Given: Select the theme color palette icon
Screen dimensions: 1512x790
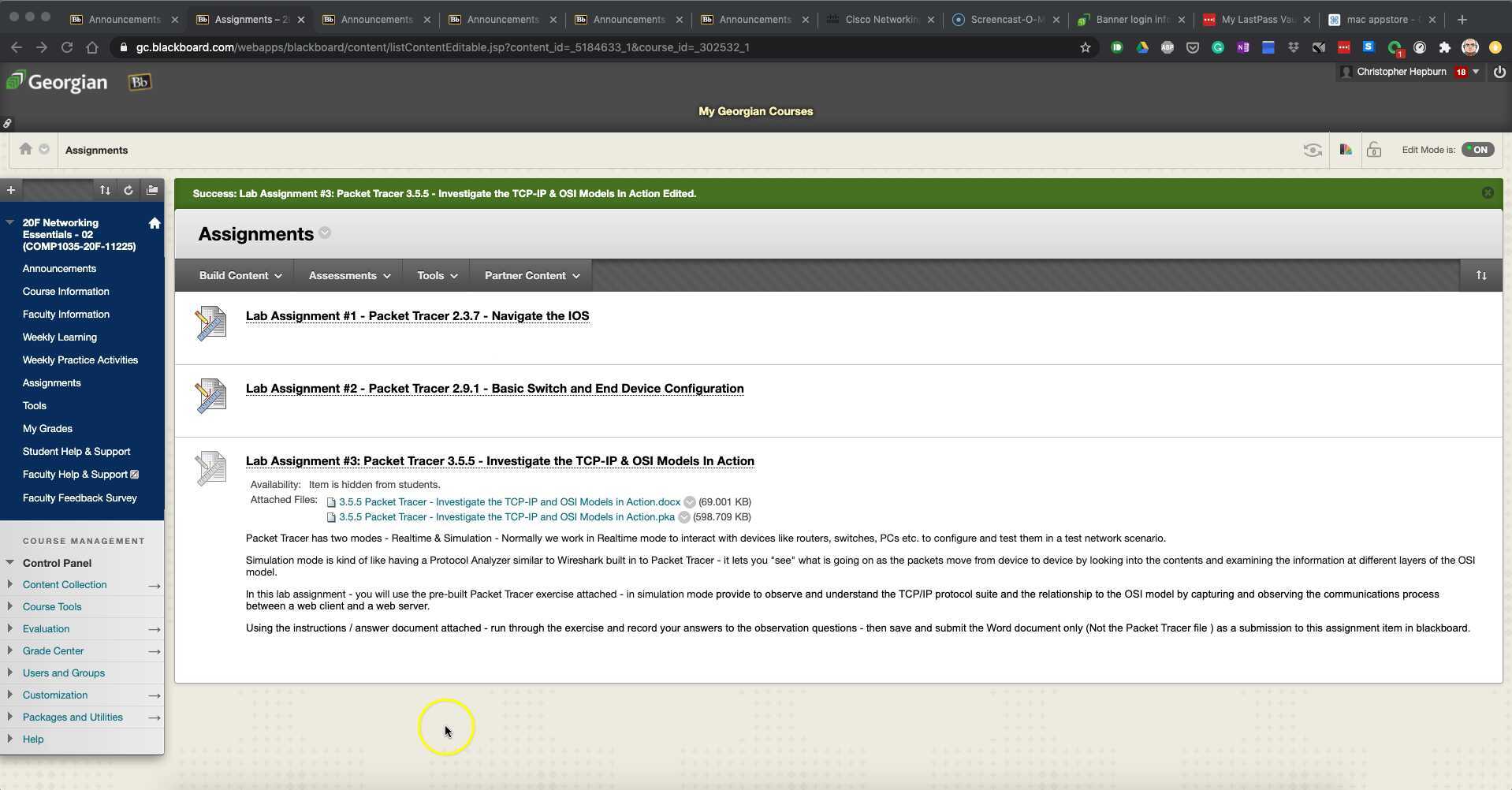Looking at the screenshot, I should click(x=1344, y=150).
